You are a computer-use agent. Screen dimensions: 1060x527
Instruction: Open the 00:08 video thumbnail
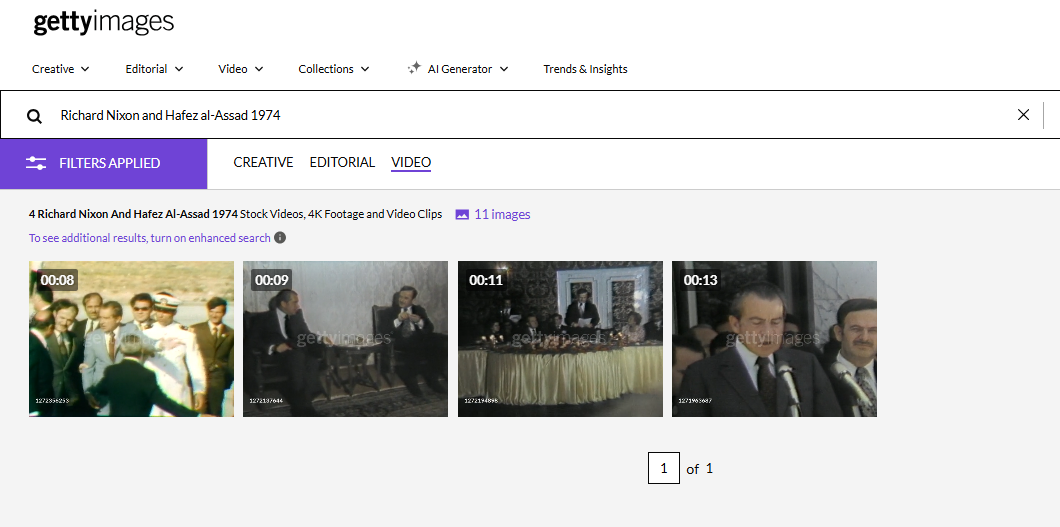[131, 339]
